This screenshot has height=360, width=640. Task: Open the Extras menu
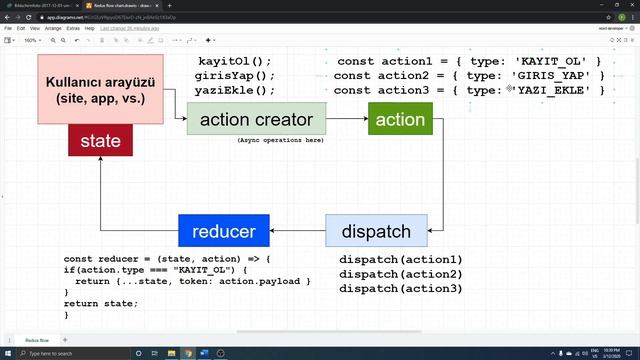pyautogui.click(x=73, y=29)
